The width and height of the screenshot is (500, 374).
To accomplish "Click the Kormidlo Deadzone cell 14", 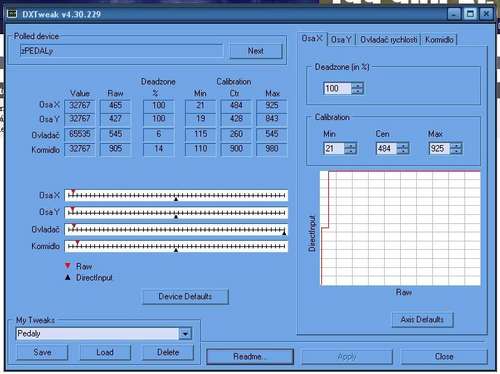I will coord(159,149).
